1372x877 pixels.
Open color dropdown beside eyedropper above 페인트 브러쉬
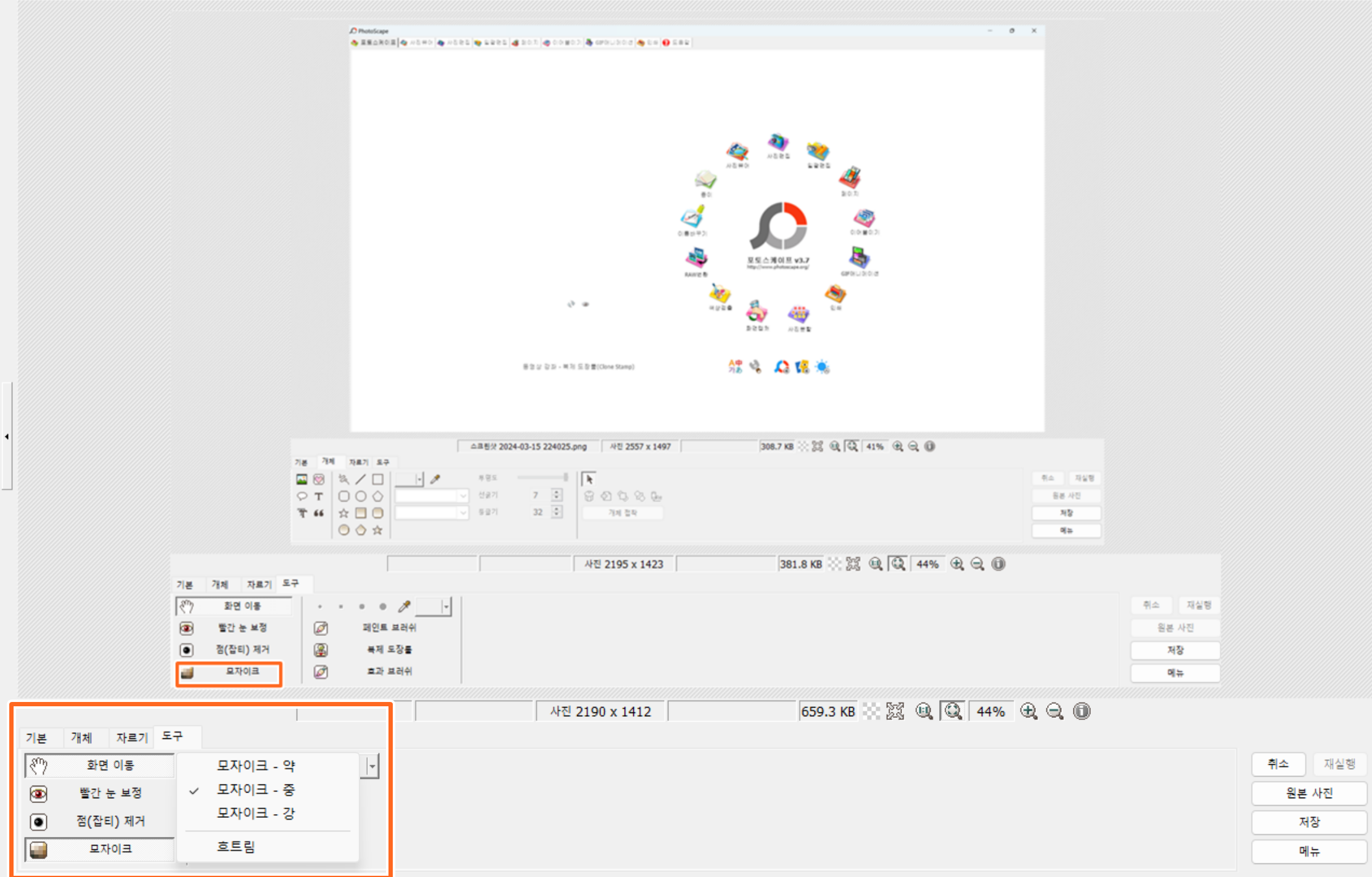tap(445, 606)
